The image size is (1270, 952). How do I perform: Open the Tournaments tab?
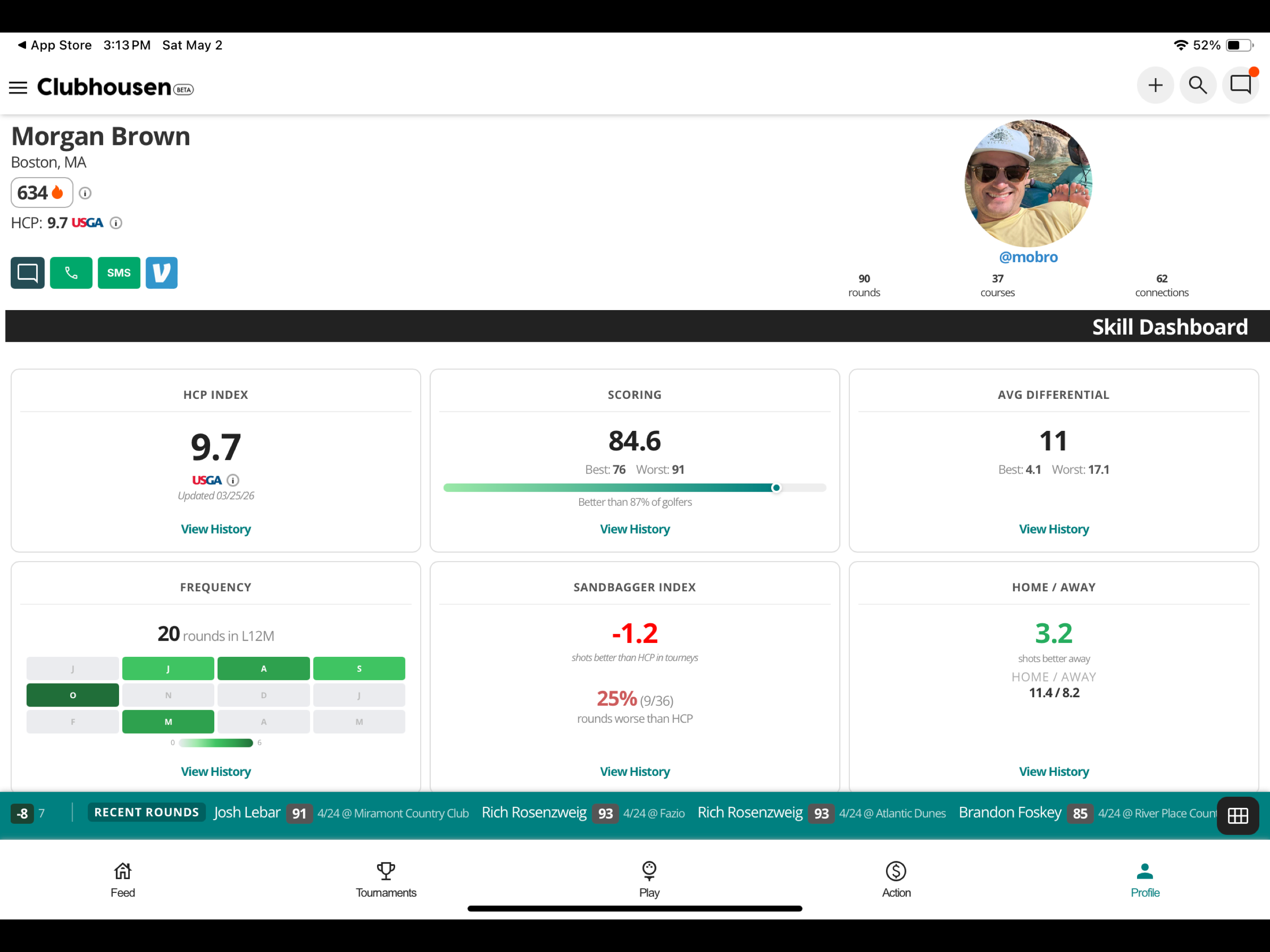coord(386,879)
